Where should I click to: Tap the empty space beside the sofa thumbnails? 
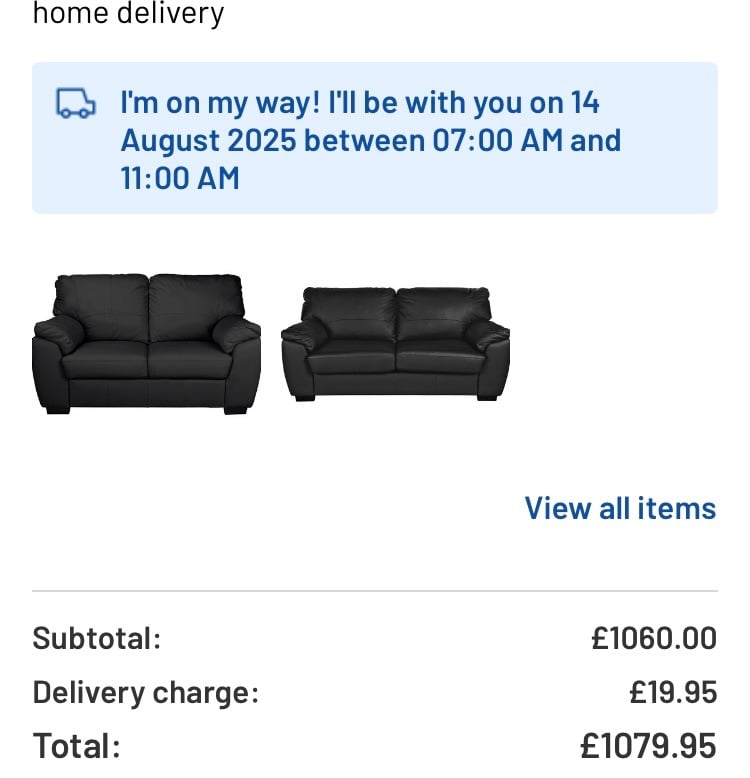[x=615, y=343]
